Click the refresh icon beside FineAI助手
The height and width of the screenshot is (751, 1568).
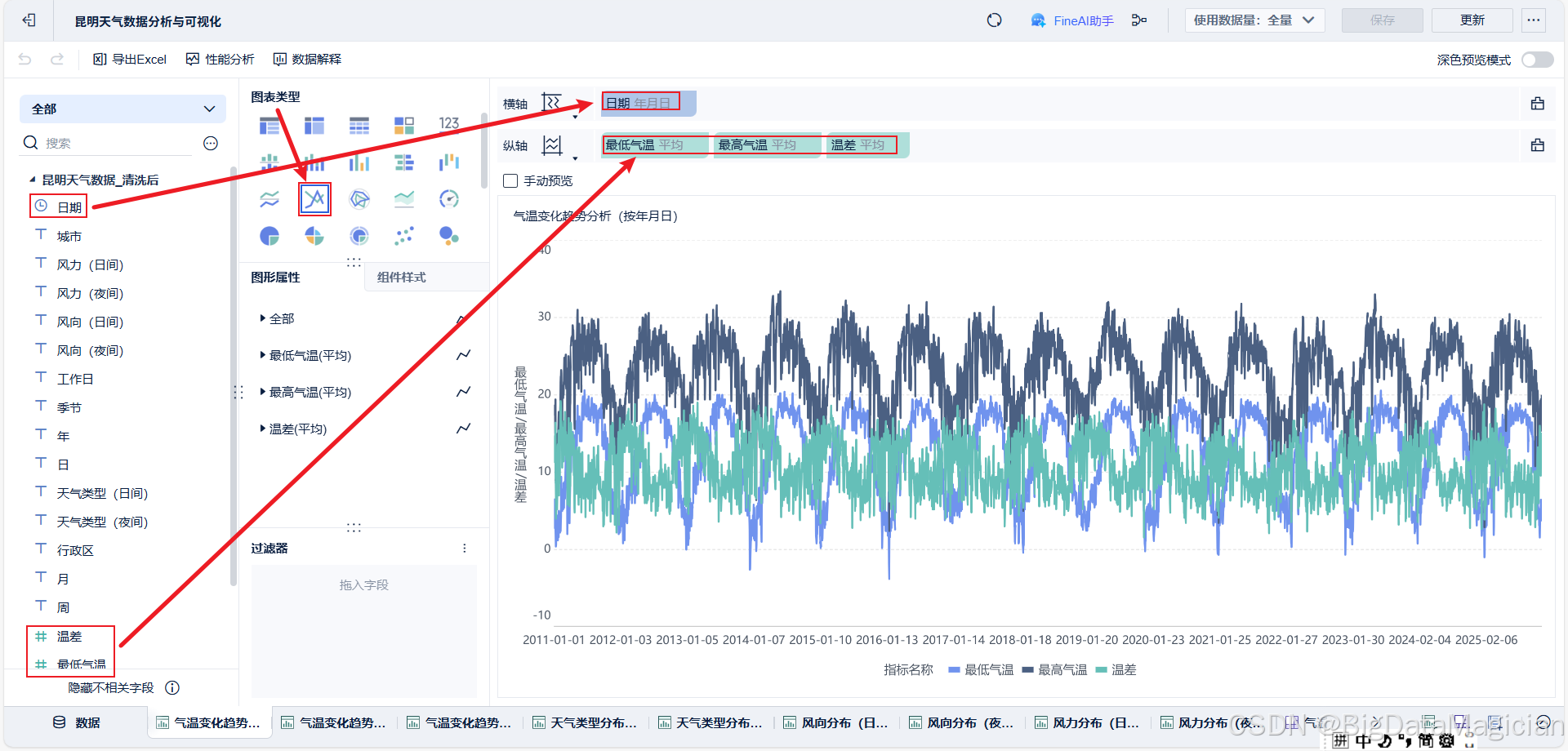pyautogui.click(x=994, y=20)
